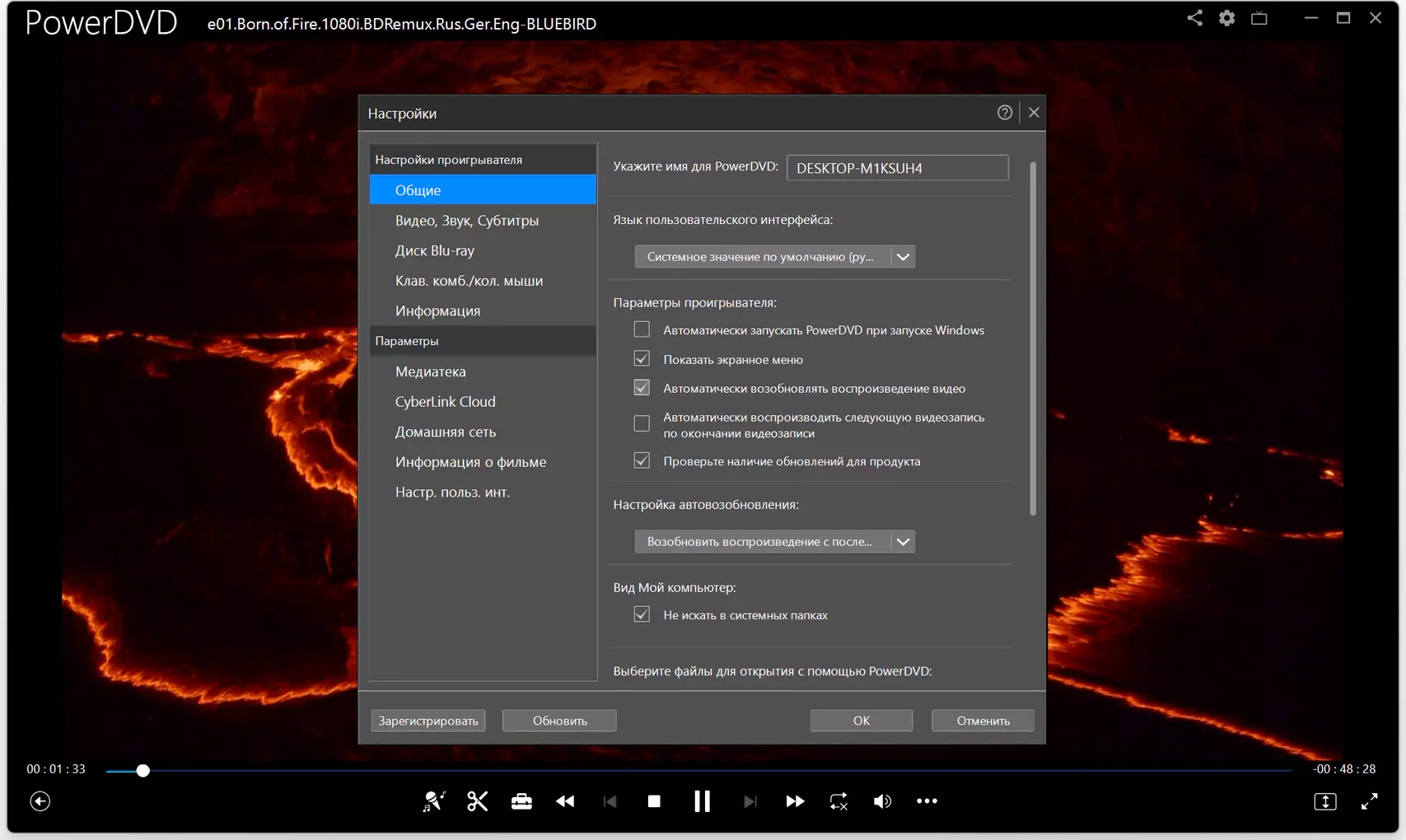Switch to TV mode icon
Screen dimensions: 1406x840
tap(1259, 18)
